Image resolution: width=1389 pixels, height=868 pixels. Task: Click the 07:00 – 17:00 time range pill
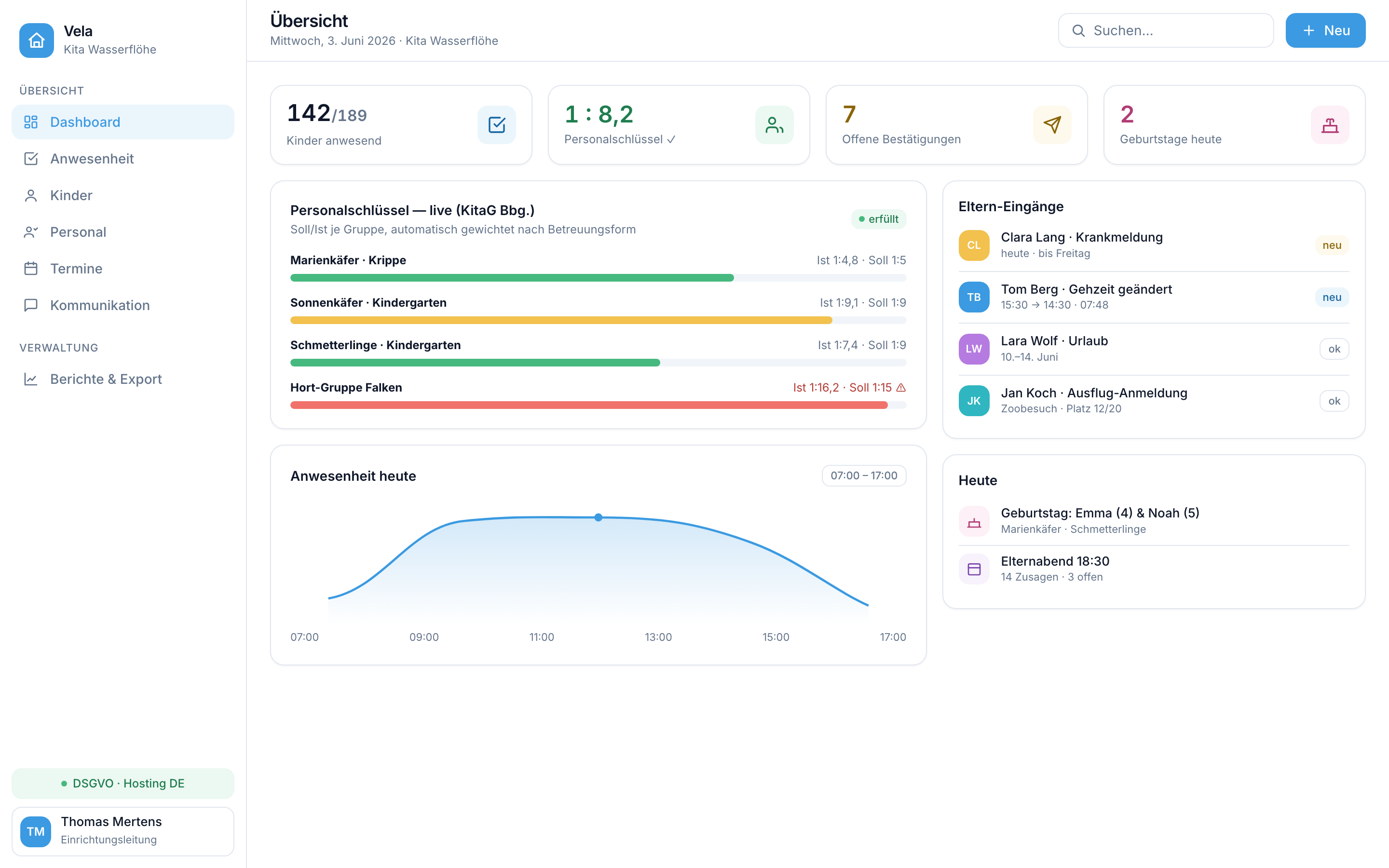(x=864, y=475)
